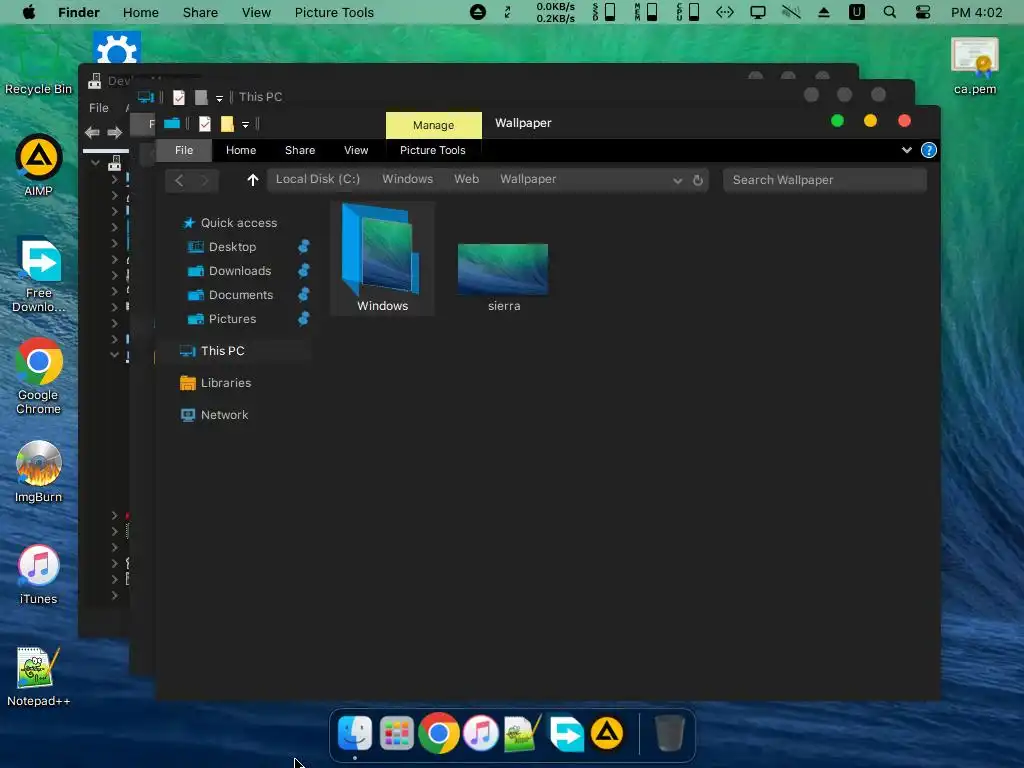Open the control center toggle icon in menu bar
Screen dimensions: 1024x768
pyautogui.click(x=922, y=12)
